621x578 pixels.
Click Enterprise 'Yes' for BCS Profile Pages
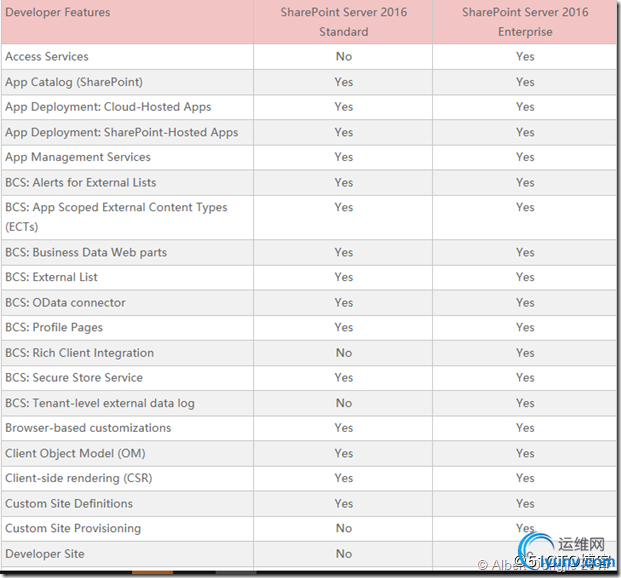525,328
